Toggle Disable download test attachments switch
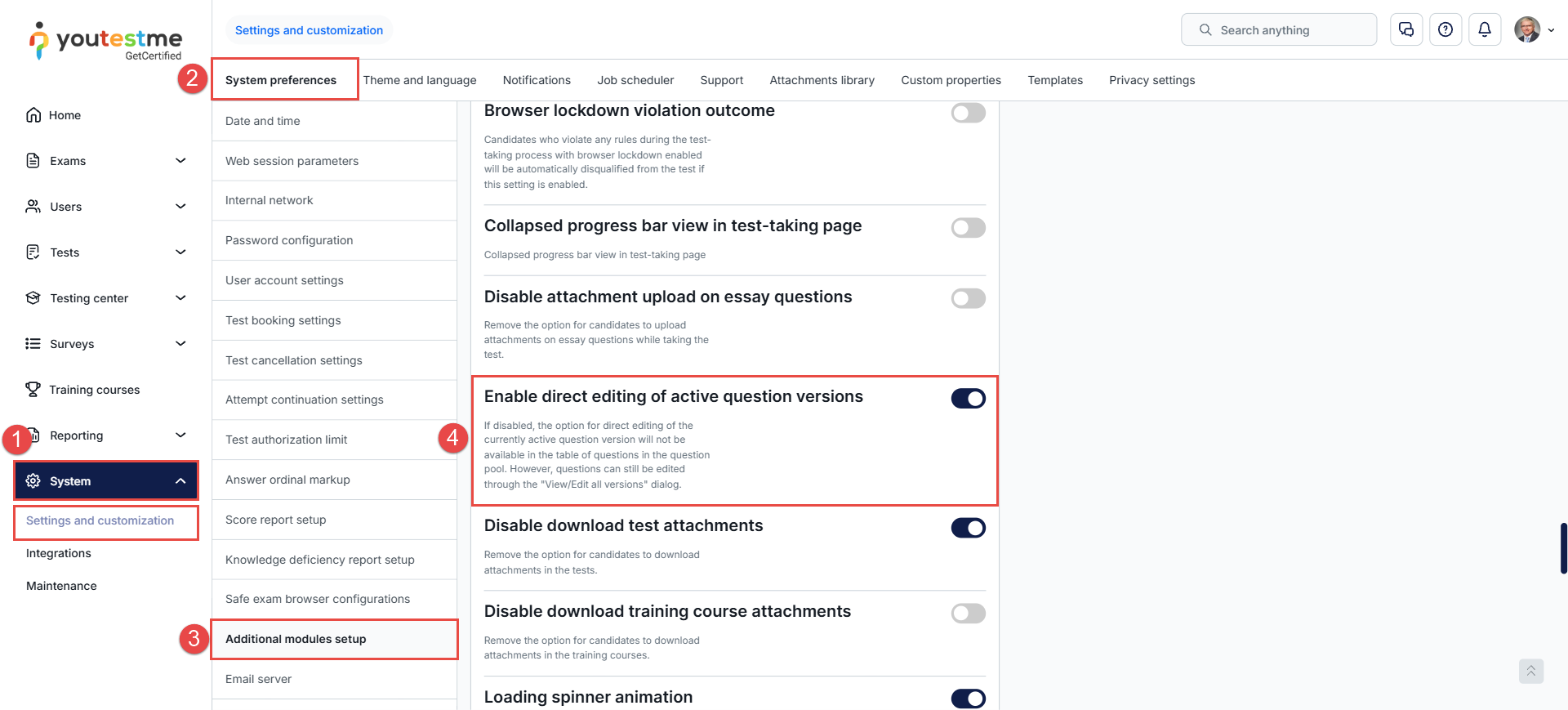Viewport: 1568px width, 710px height. coord(969,528)
